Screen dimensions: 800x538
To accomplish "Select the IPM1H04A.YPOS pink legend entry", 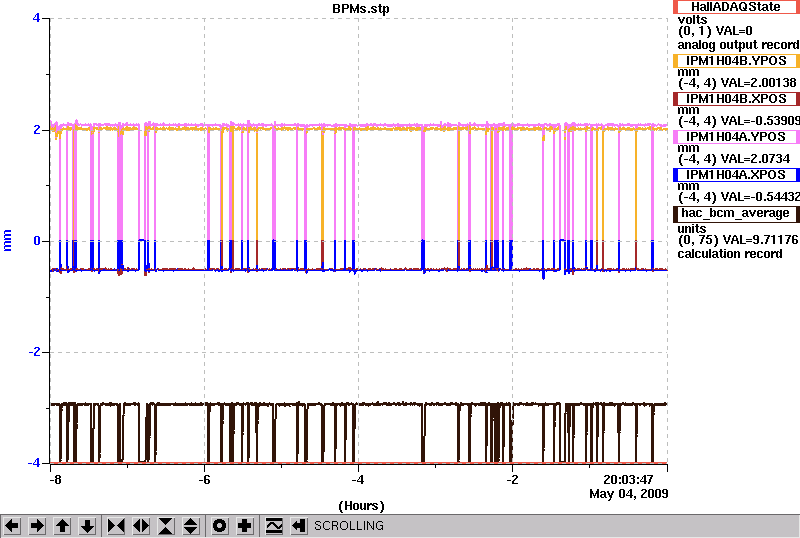I will click(x=735, y=137).
